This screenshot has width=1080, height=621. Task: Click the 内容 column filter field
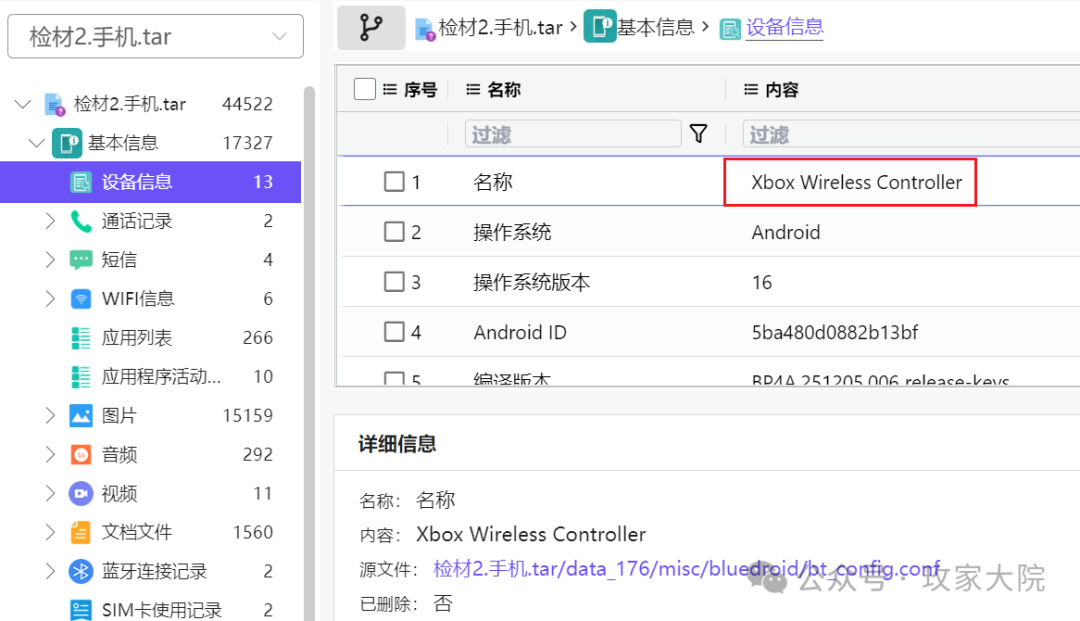click(911, 134)
